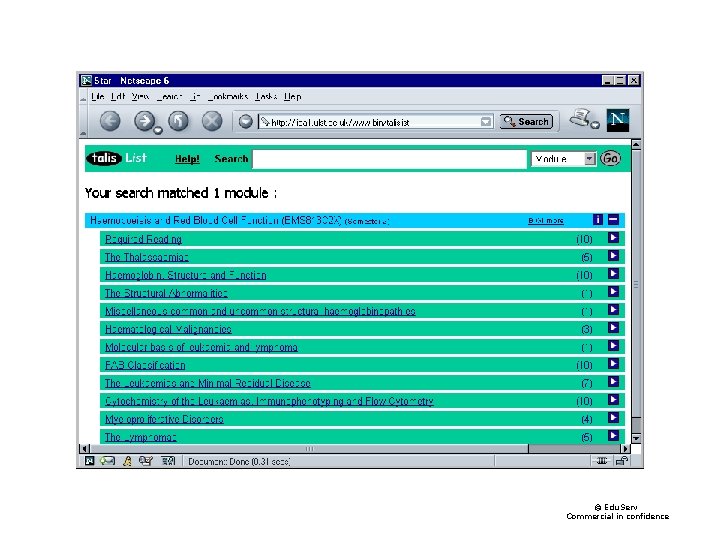Viewport: 720px width, 540px height.
Task: Open the URL address bar dropdown arrow
Action: (x=485, y=122)
